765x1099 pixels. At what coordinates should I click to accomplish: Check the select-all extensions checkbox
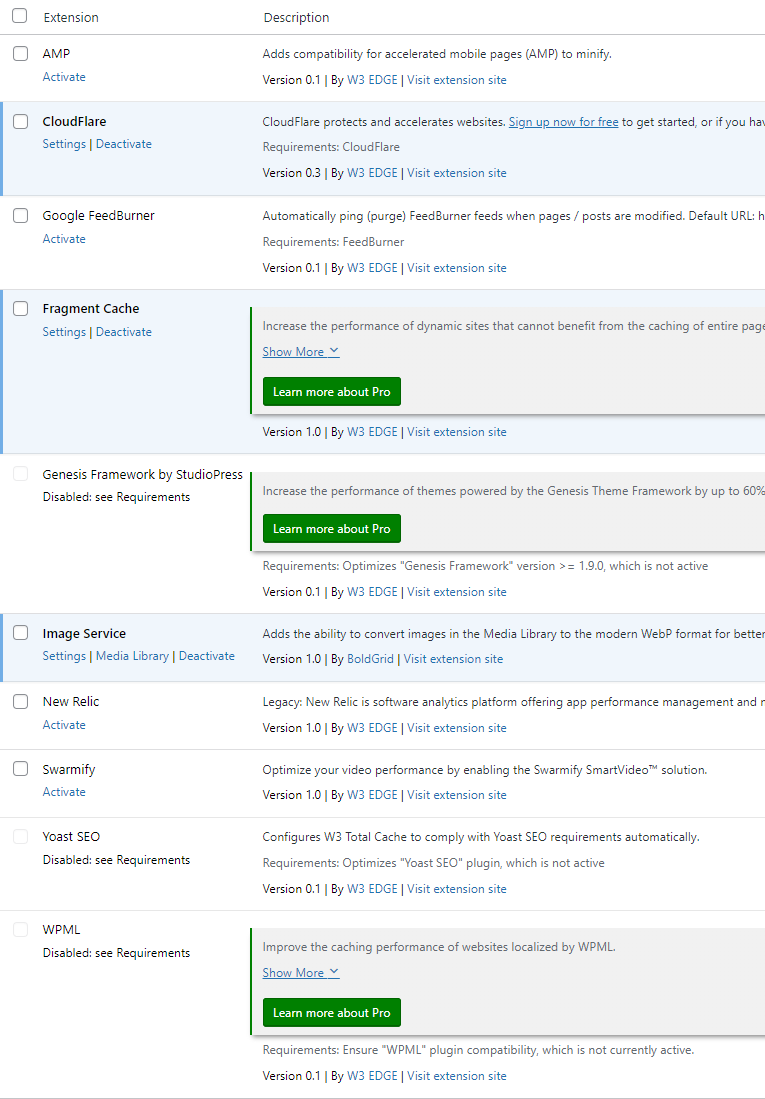point(20,16)
